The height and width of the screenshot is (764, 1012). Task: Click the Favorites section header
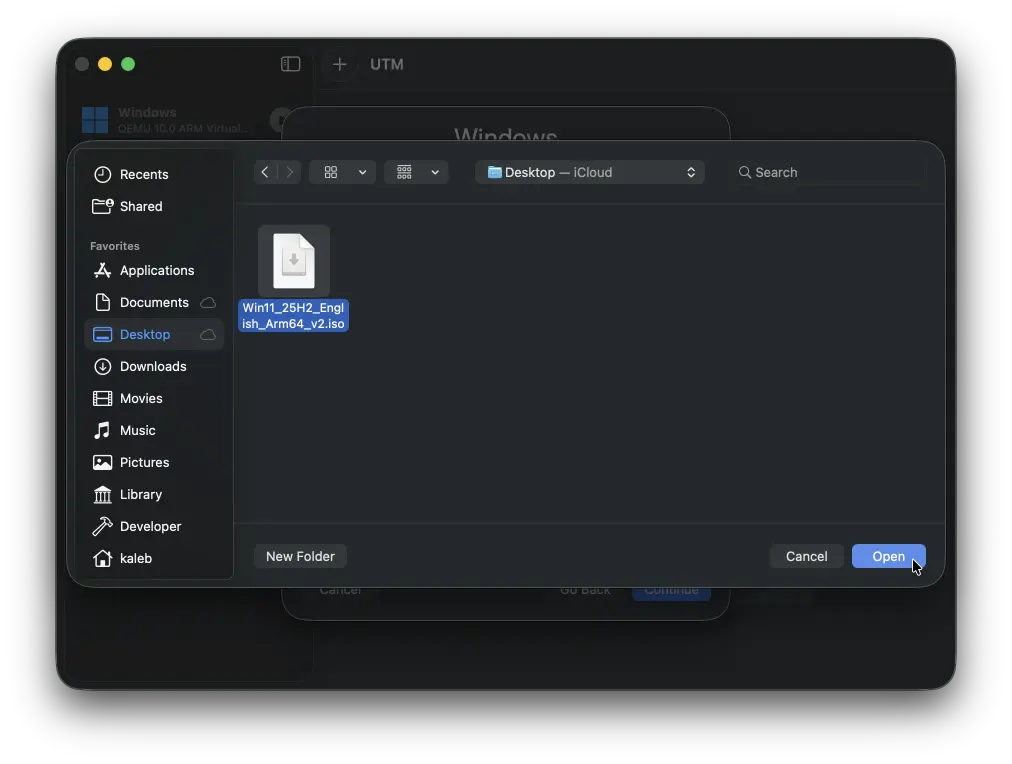point(115,246)
